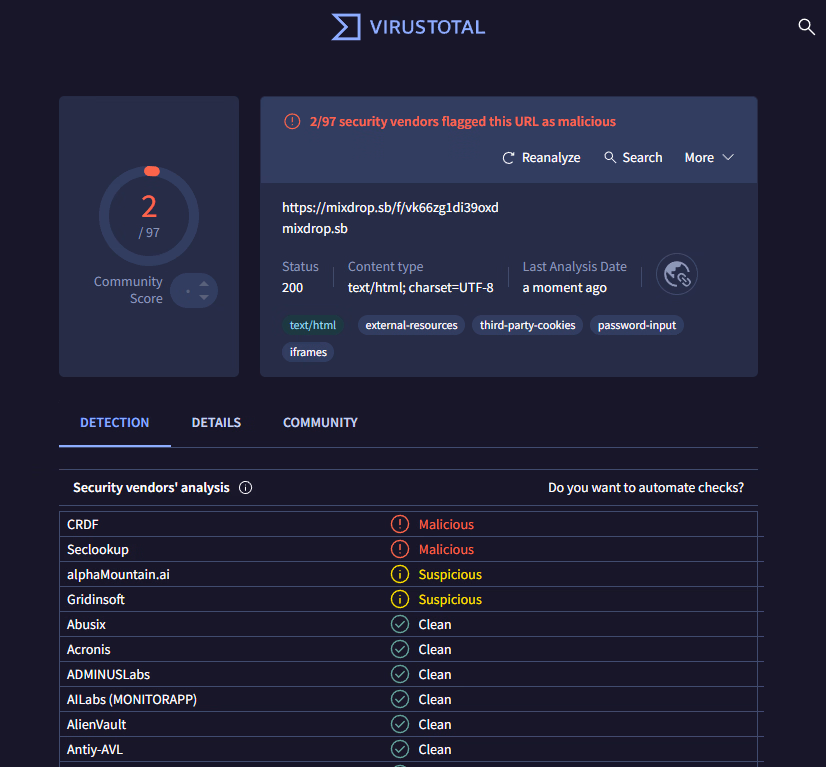The image size is (826, 767).
Task: Click the status value 200
Action: 292,288
